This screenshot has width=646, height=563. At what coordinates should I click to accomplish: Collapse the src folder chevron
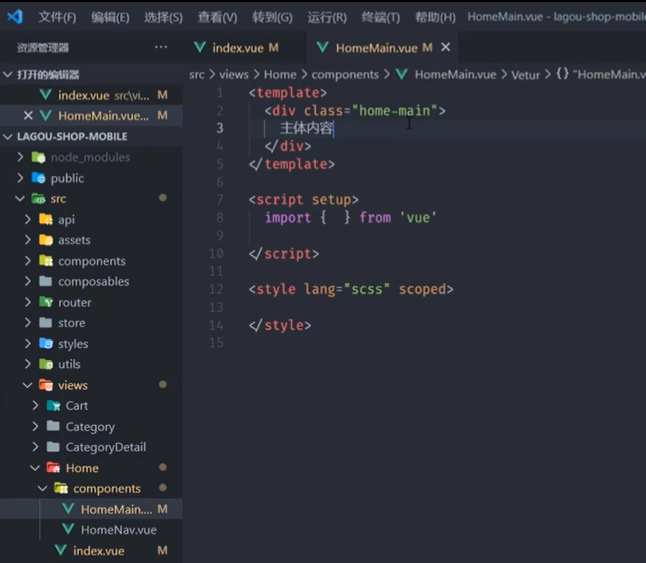pyautogui.click(x=20, y=199)
